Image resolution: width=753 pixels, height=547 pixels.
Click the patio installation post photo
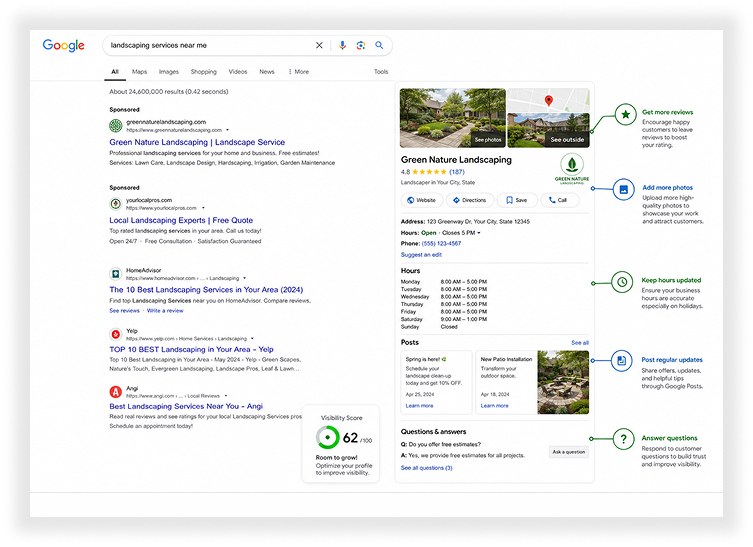[563, 382]
